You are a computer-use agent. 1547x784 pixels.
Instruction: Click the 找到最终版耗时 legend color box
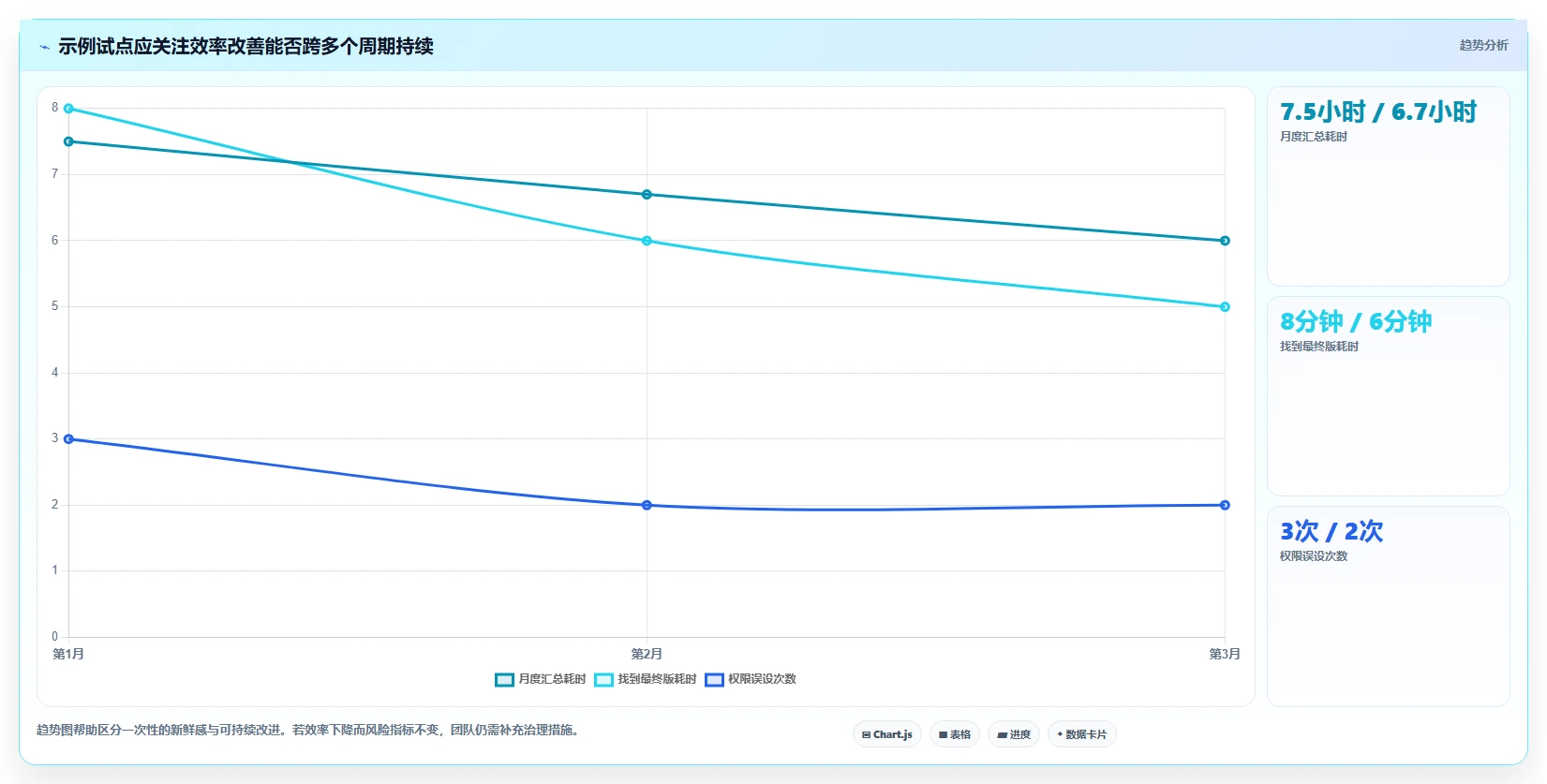[x=603, y=679]
